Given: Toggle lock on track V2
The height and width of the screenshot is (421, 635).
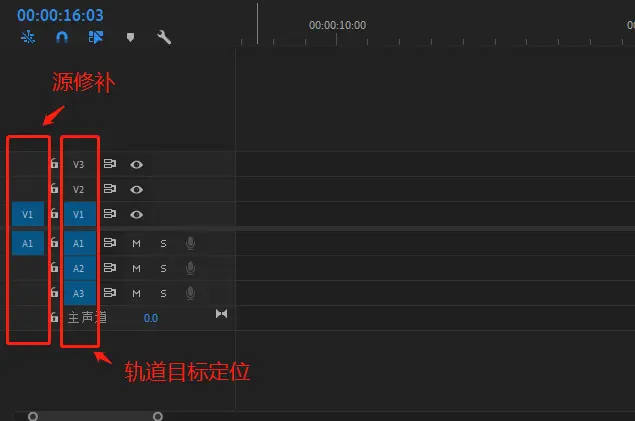Looking at the screenshot, I should (x=54, y=189).
